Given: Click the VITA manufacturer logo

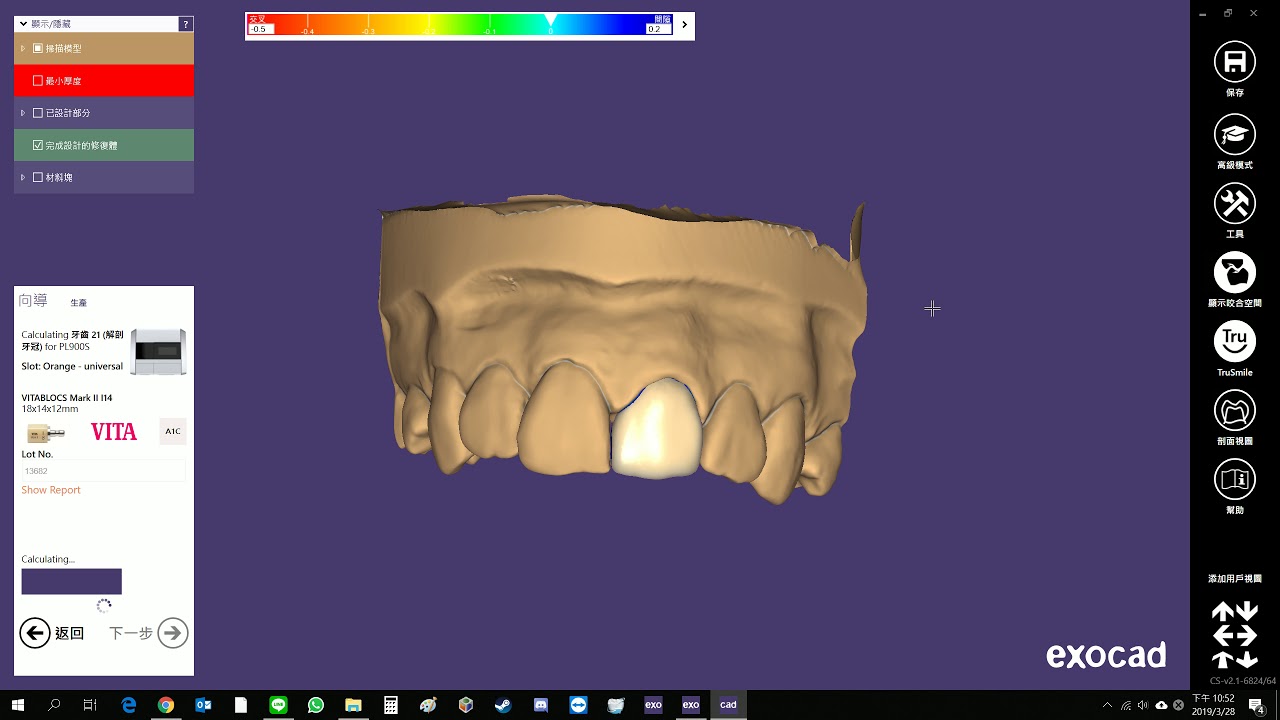Looking at the screenshot, I should click(113, 432).
